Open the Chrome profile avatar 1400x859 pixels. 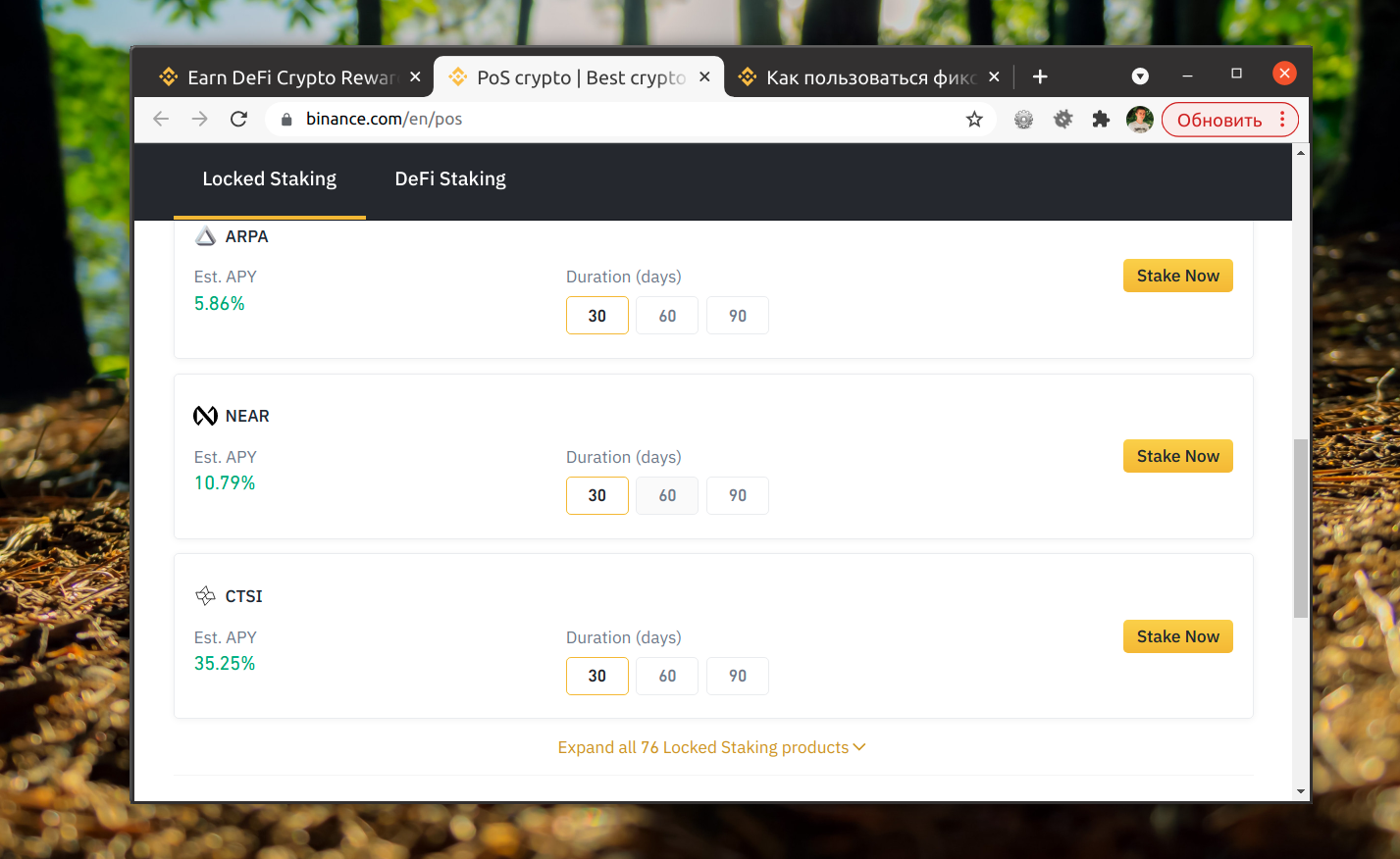coord(1139,120)
